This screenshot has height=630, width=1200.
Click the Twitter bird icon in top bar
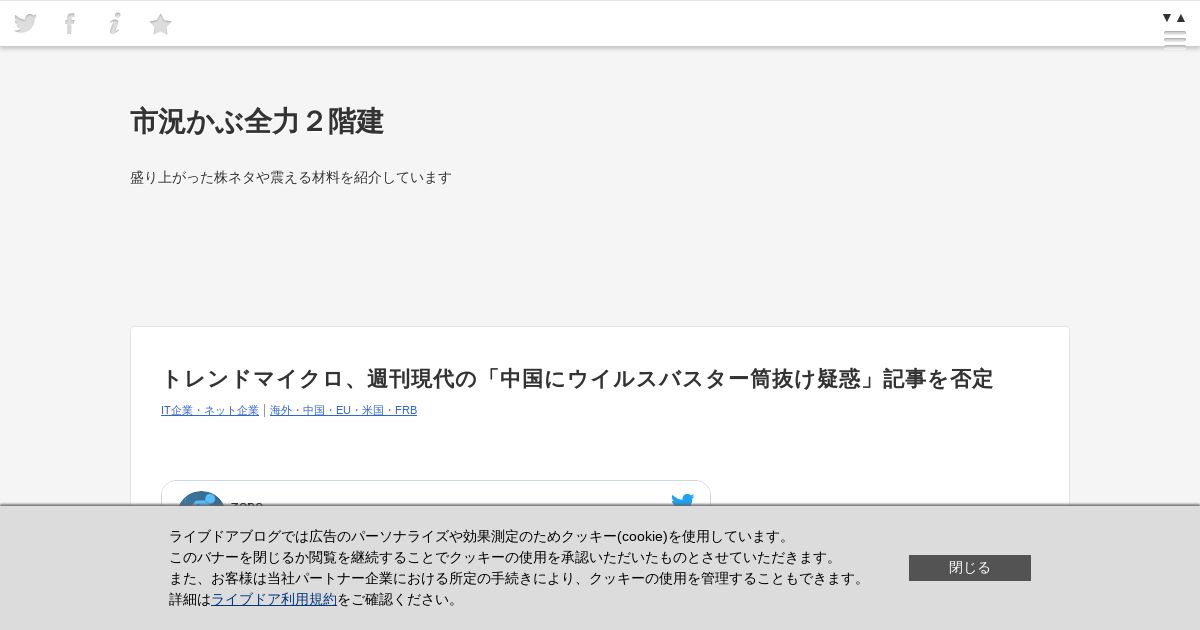(25, 23)
